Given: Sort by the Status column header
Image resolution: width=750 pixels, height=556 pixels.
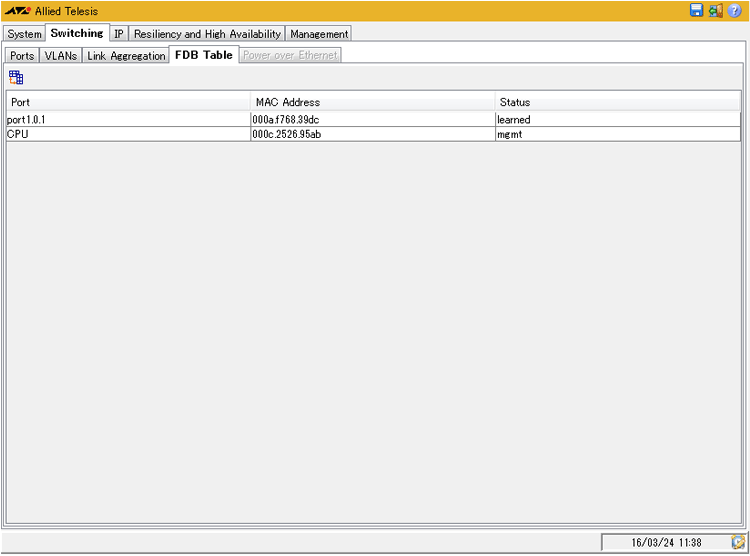Looking at the screenshot, I should [x=618, y=102].
